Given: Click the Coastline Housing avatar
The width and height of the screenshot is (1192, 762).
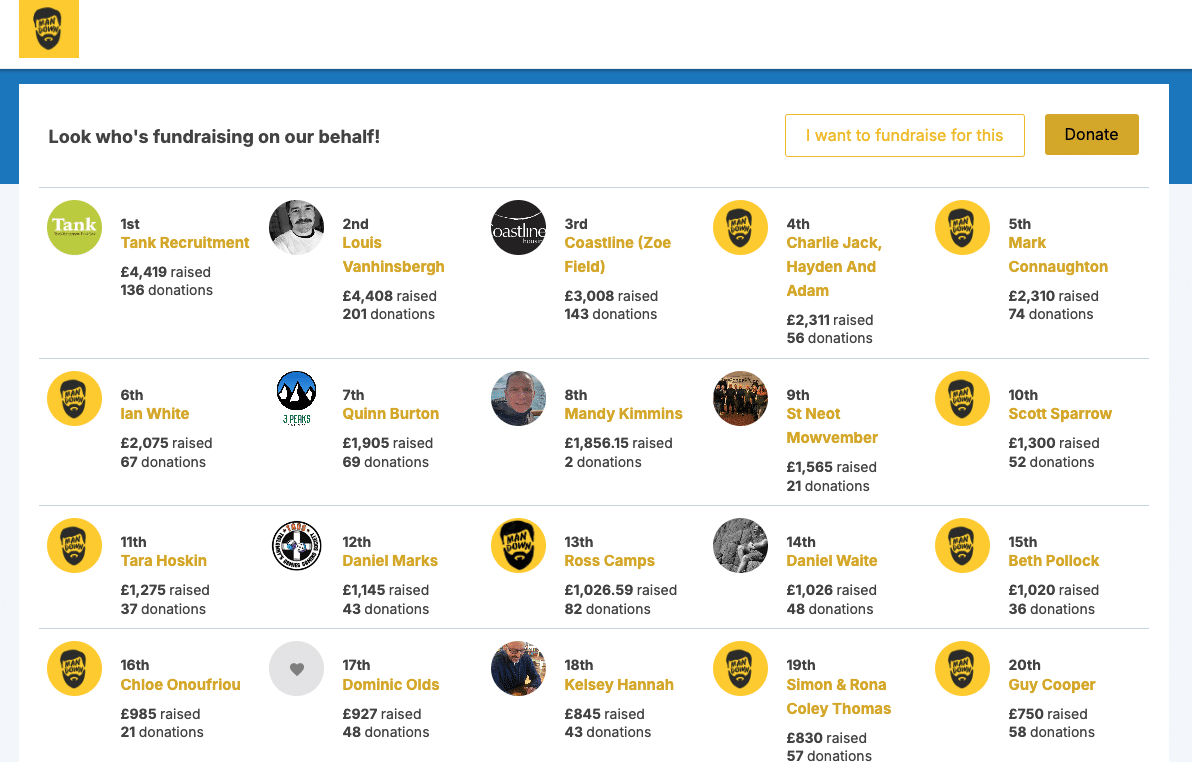Looking at the screenshot, I should [x=518, y=227].
